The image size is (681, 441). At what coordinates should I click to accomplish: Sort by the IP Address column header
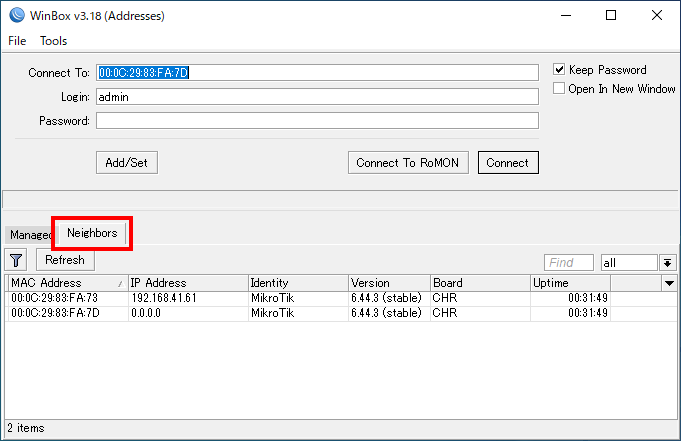188,283
